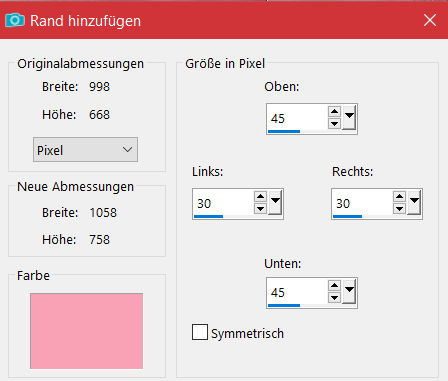Click into the Links value field
The height and width of the screenshot is (381, 448).
coord(223,203)
